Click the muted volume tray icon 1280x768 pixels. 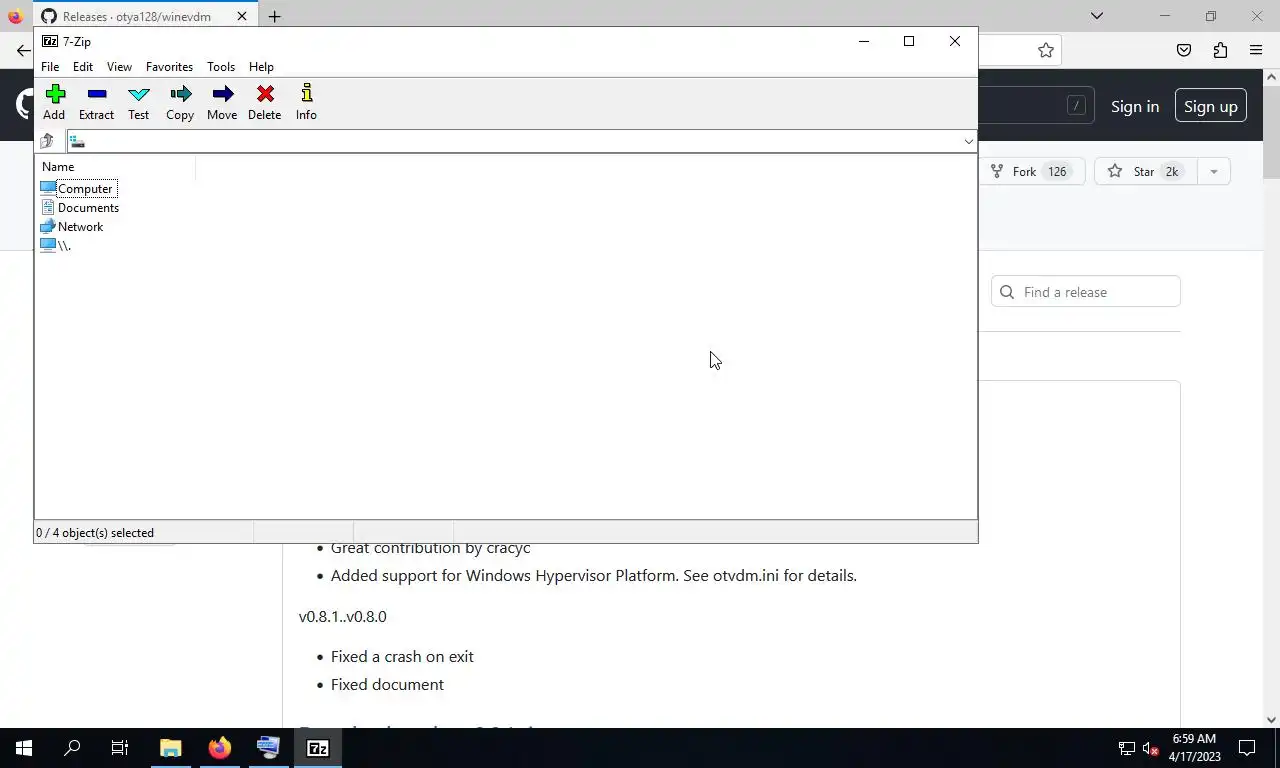point(1150,748)
